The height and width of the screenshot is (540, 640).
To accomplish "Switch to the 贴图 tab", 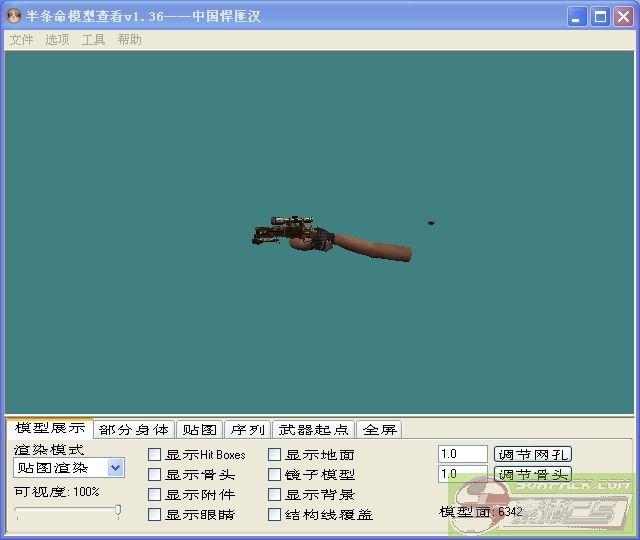I will (x=199, y=430).
